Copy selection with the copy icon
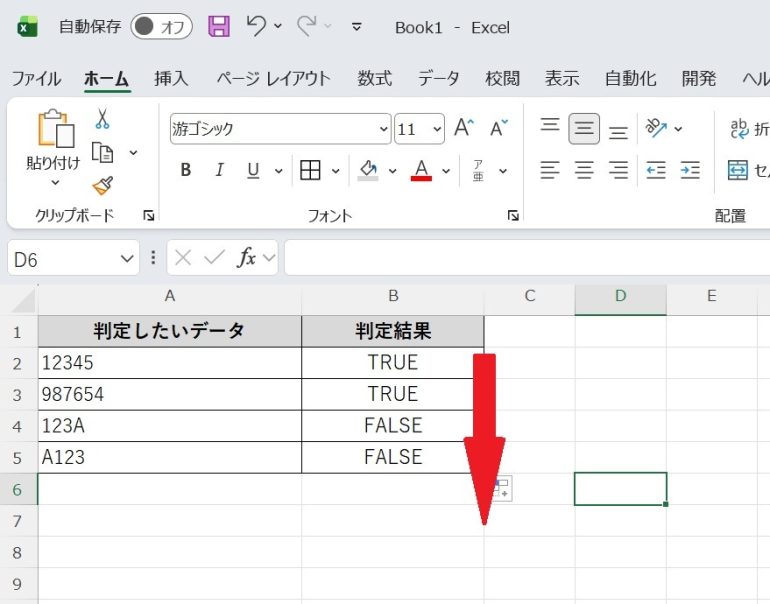 103,152
